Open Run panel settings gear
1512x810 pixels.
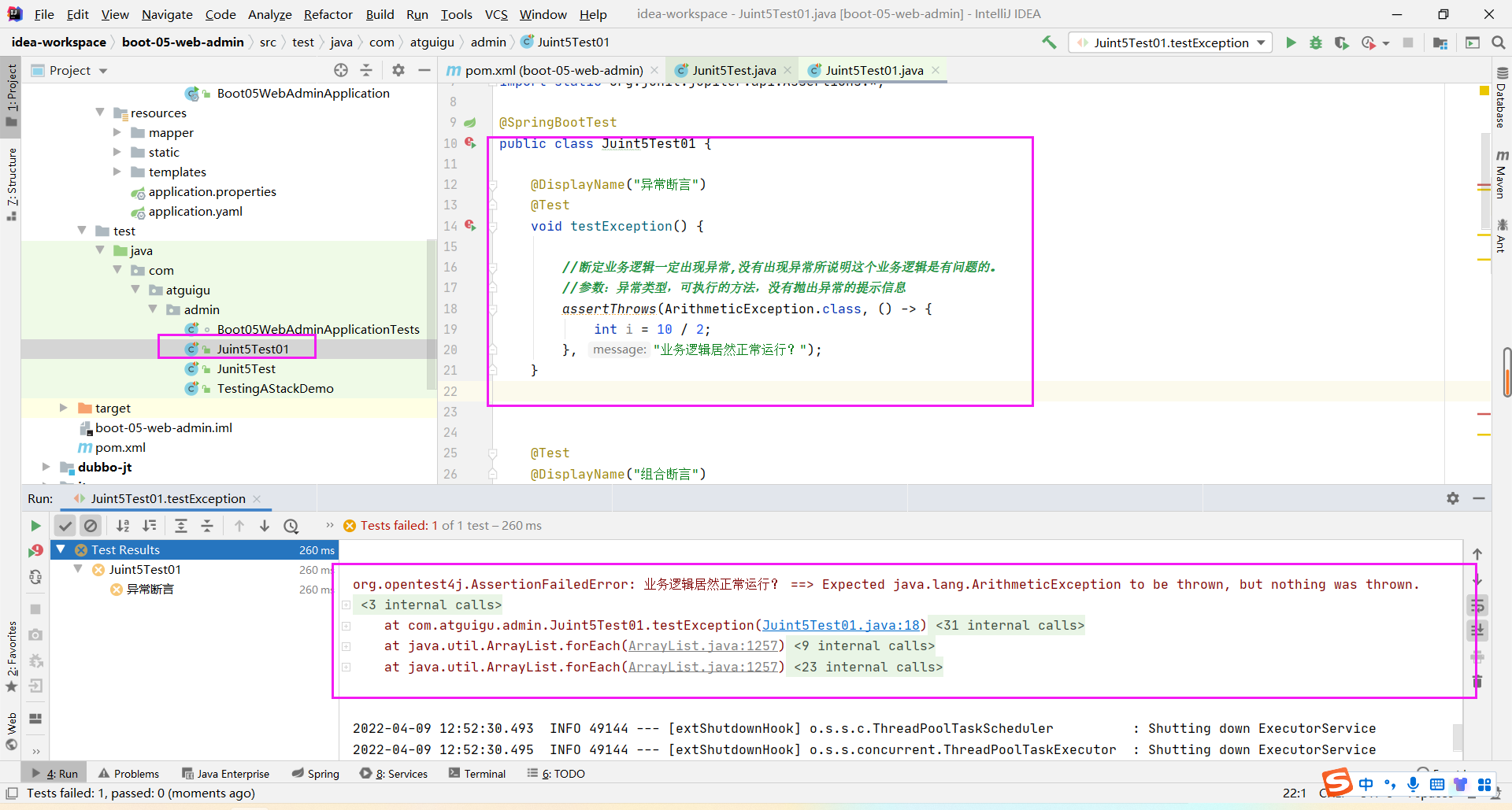pyautogui.click(x=1453, y=498)
